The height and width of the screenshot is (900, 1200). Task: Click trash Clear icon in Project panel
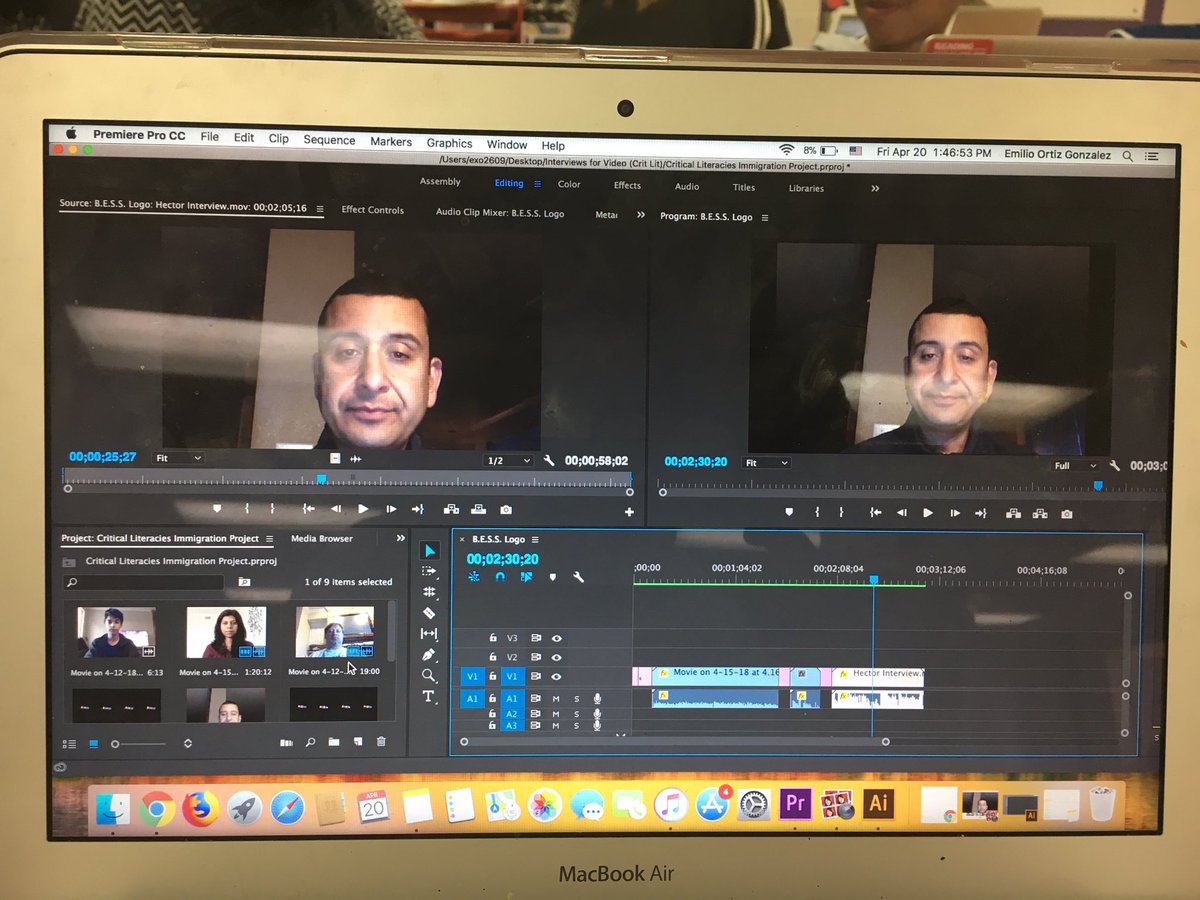(381, 742)
